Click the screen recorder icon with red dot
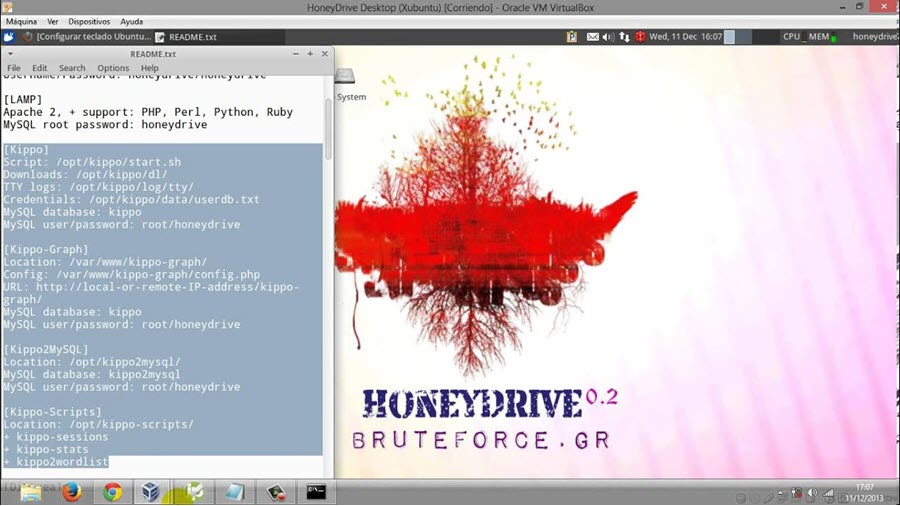This screenshot has height=506, width=900. point(276,492)
